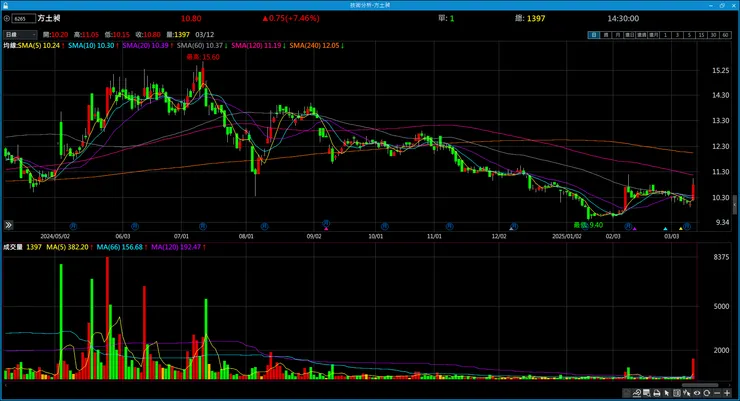Click the SMA(20) 10.39 moving average label
The image size is (740, 401).
point(145,46)
